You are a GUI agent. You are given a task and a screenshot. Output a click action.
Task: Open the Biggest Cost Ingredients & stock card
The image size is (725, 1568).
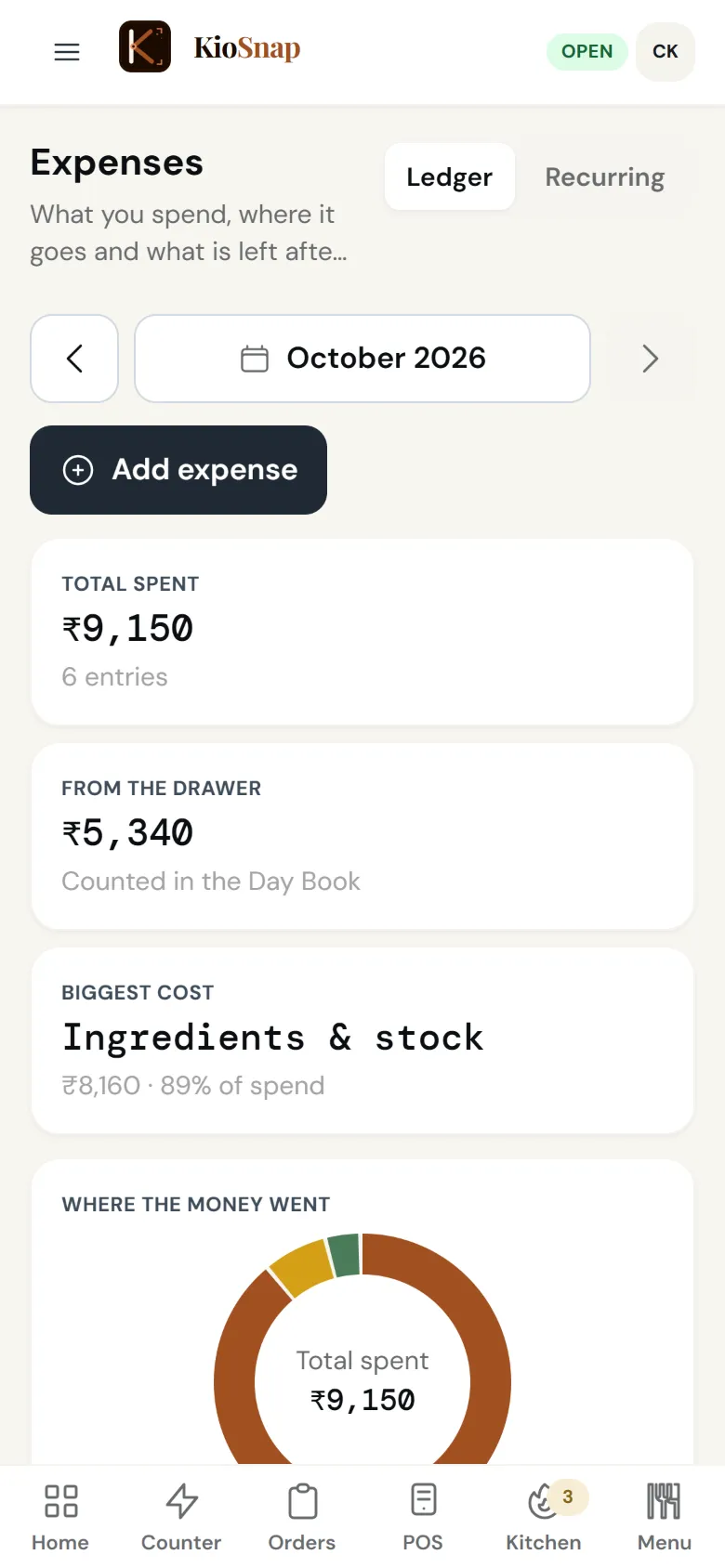click(x=362, y=1040)
